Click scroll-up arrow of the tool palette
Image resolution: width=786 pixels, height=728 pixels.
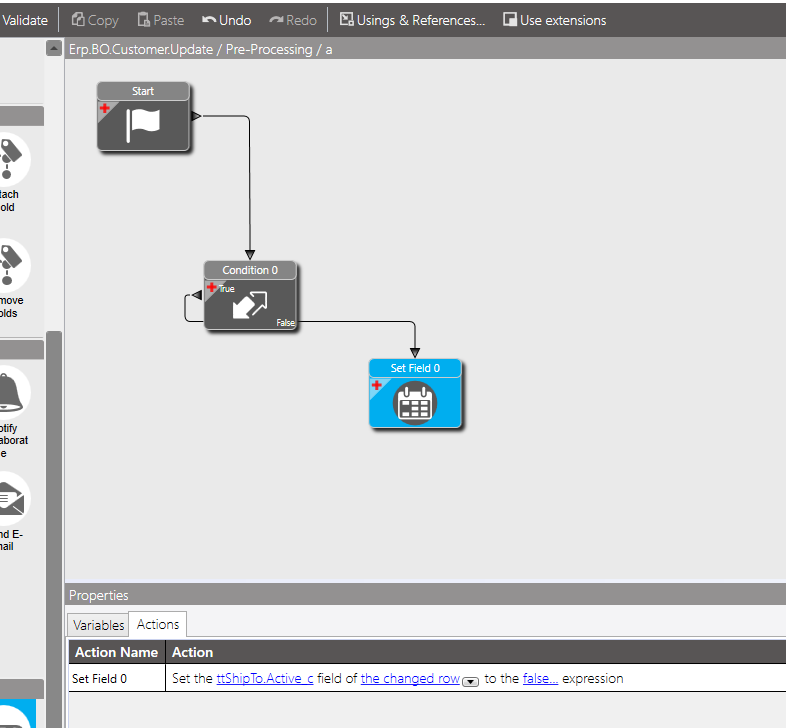pyautogui.click(x=54, y=48)
